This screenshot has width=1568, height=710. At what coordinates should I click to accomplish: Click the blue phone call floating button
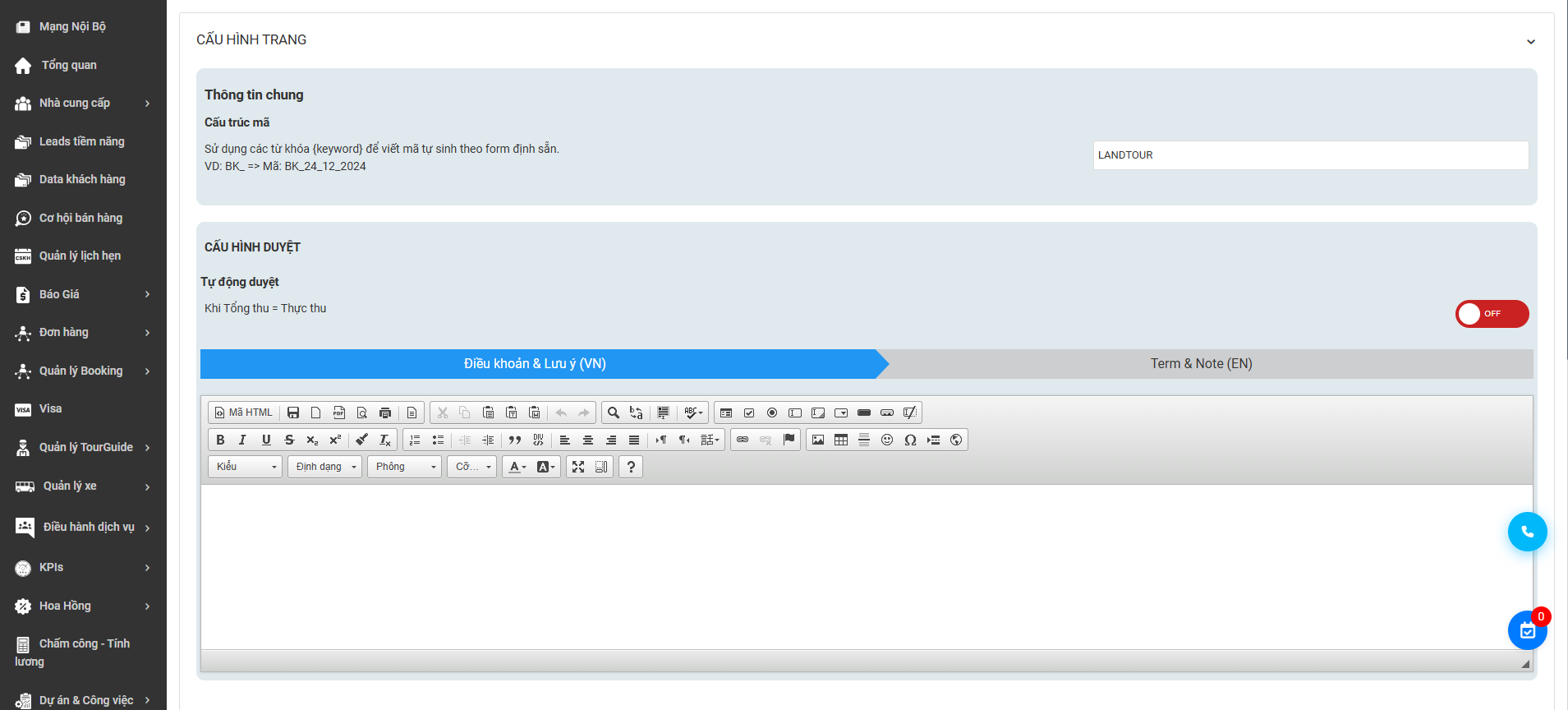(1527, 532)
